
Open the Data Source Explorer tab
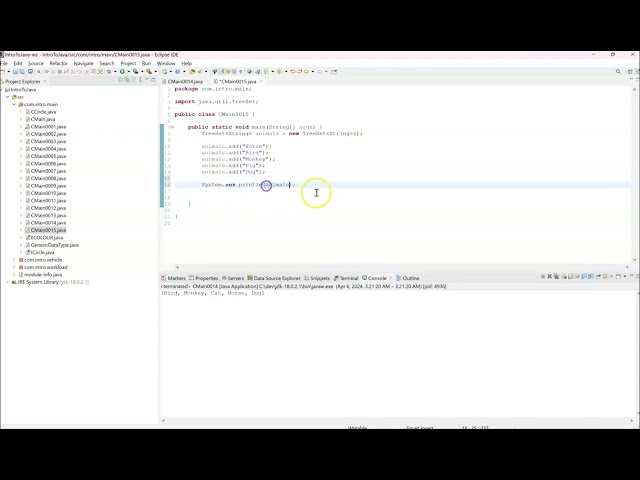[276, 278]
